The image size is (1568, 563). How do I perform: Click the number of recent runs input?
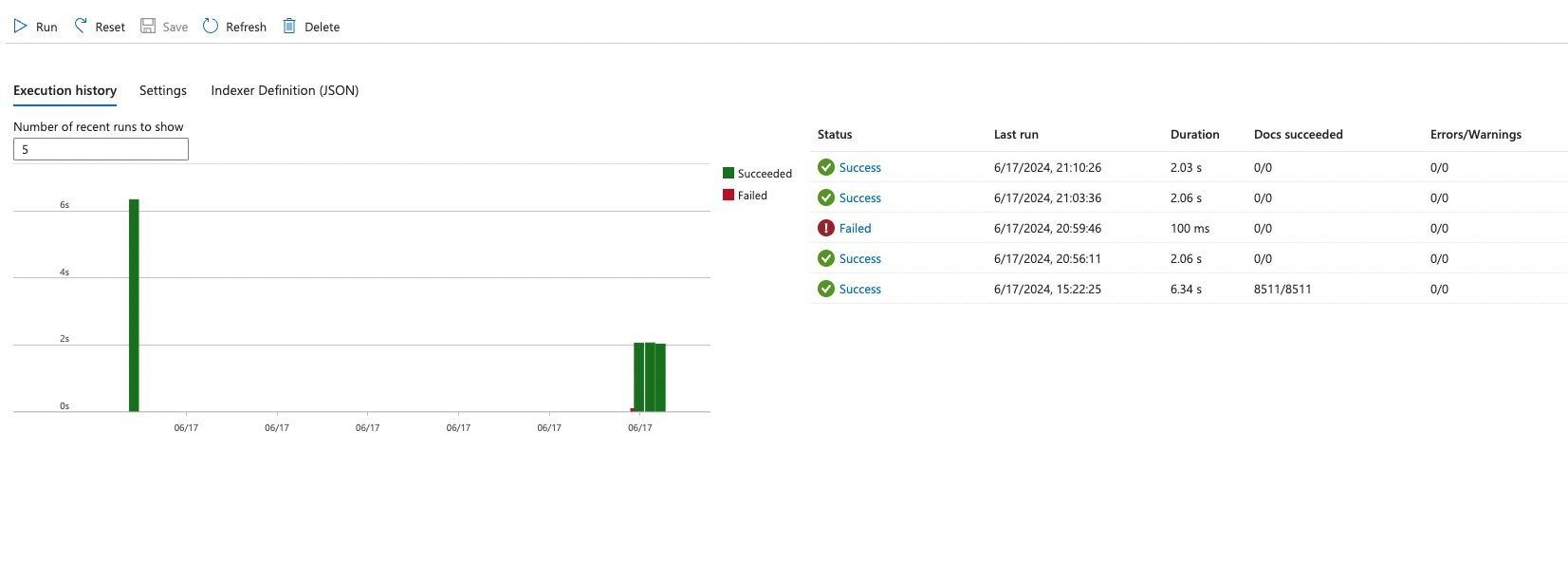[x=101, y=149]
